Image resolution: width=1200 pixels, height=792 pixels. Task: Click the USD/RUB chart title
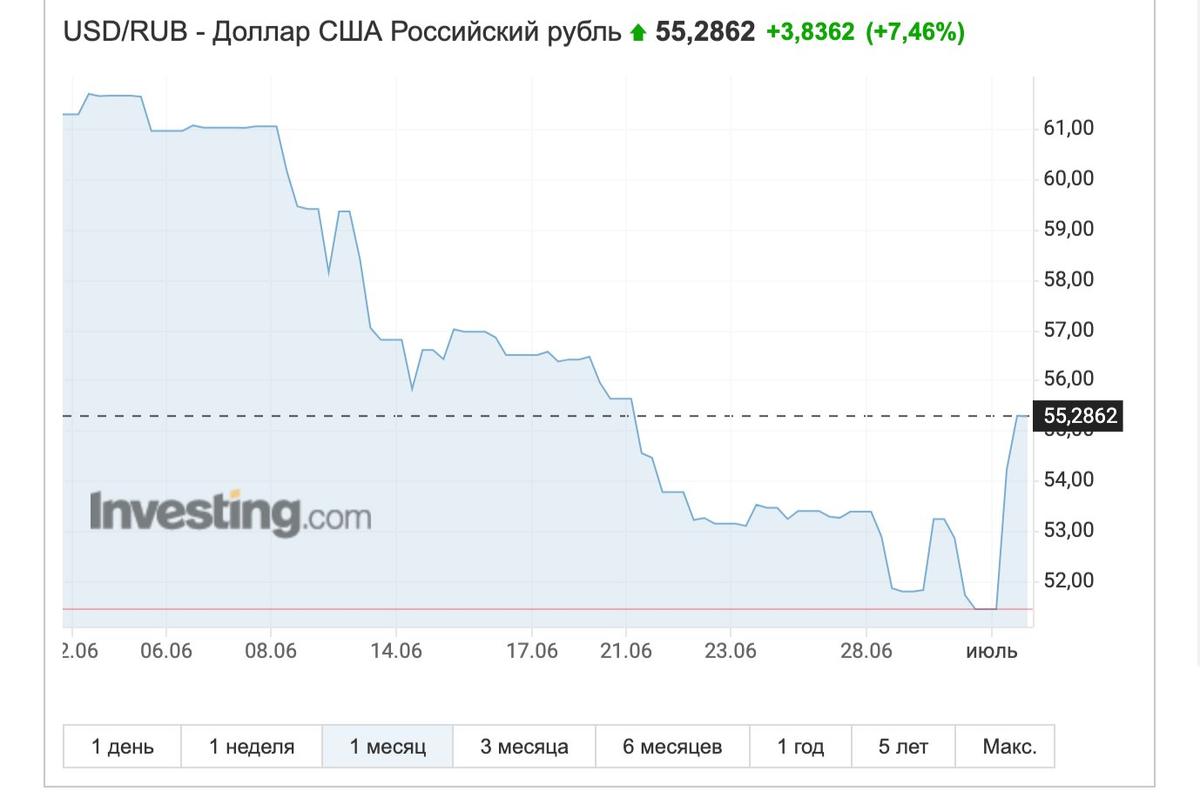pyautogui.click(x=340, y=32)
